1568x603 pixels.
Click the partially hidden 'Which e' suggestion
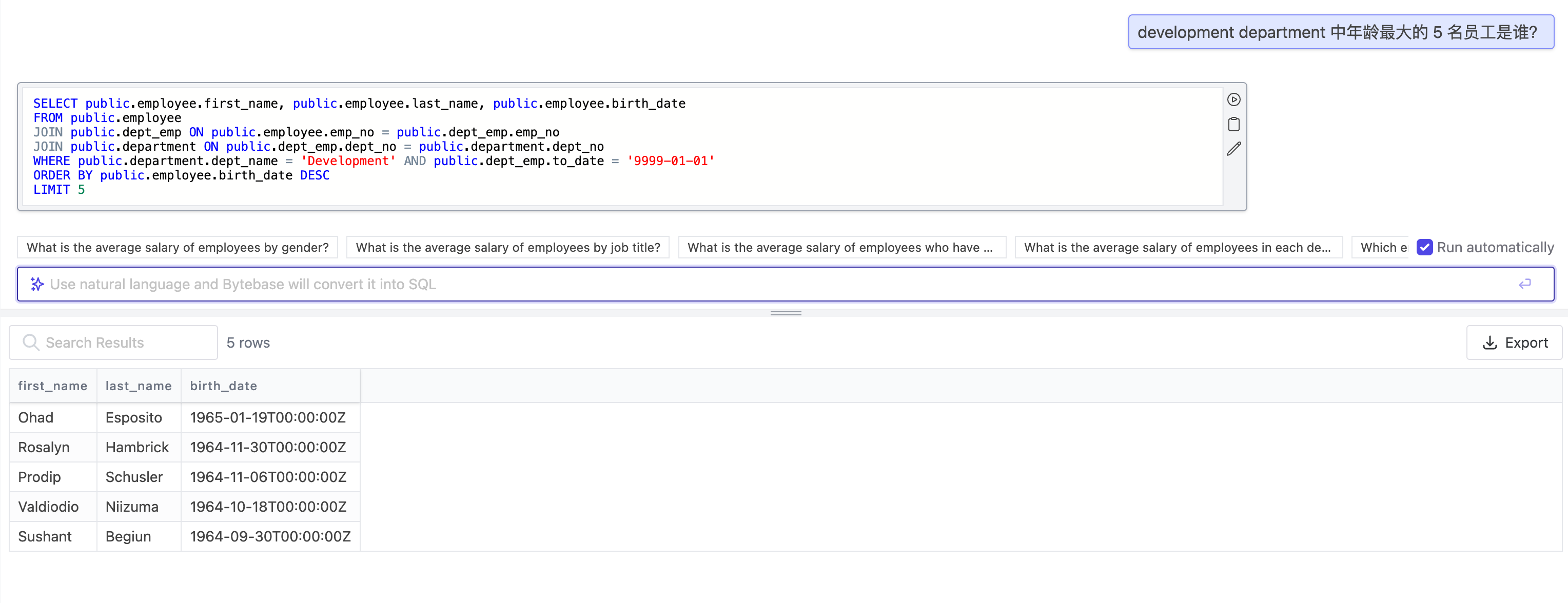1382,247
